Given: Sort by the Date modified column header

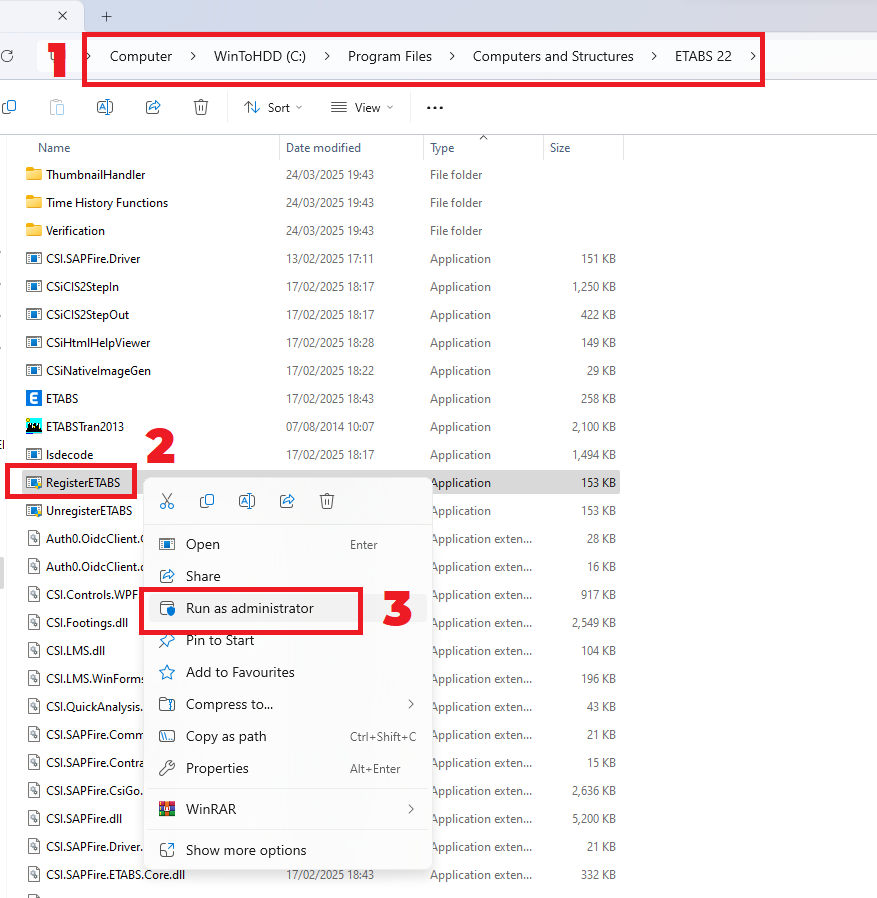Looking at the screenshot, I should pyautogui.click(x=323, y=148).
